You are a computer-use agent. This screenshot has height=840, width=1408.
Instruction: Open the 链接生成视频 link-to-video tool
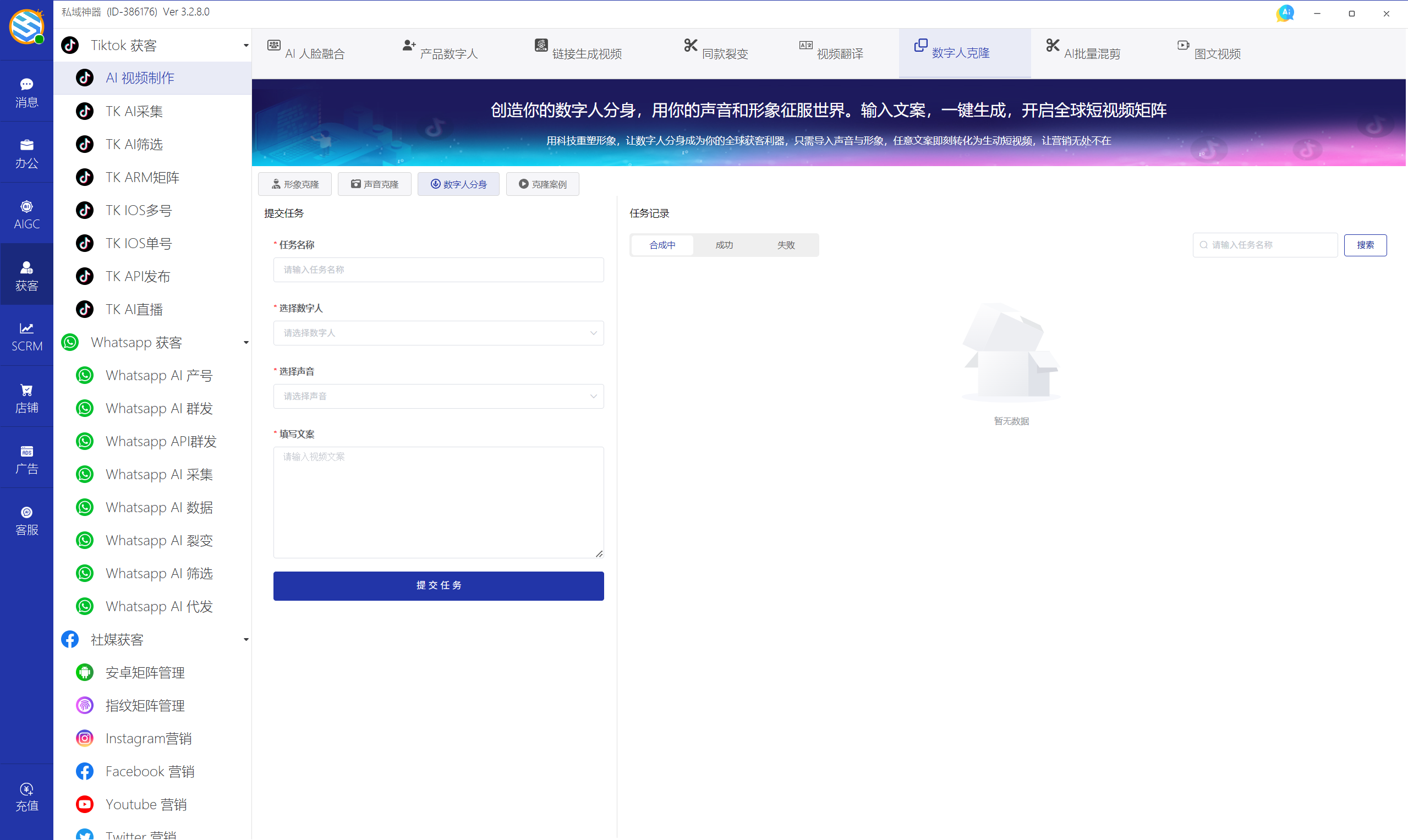(x=577, y=52)
